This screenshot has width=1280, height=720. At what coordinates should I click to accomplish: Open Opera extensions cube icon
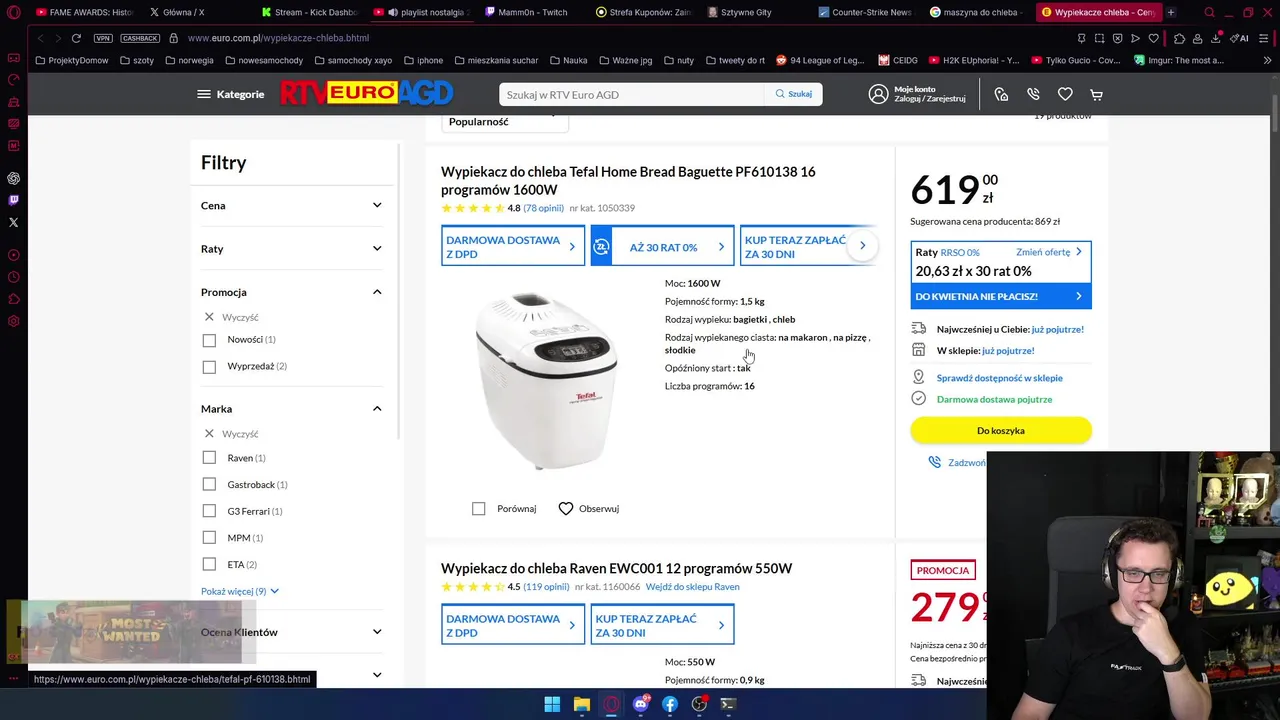[1180, 38]
